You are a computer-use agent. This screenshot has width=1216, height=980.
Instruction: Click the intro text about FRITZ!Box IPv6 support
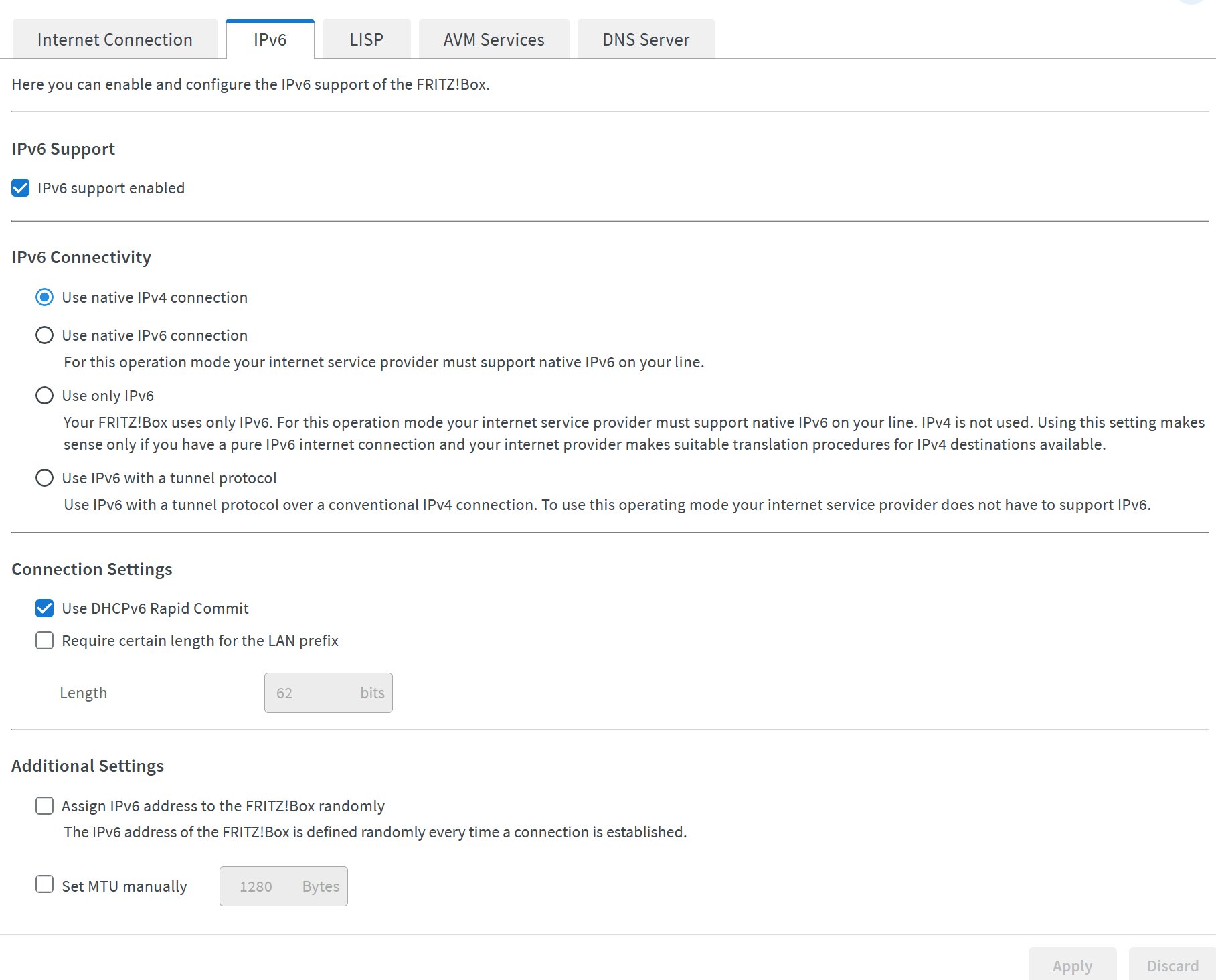click(x=251, y=84)
